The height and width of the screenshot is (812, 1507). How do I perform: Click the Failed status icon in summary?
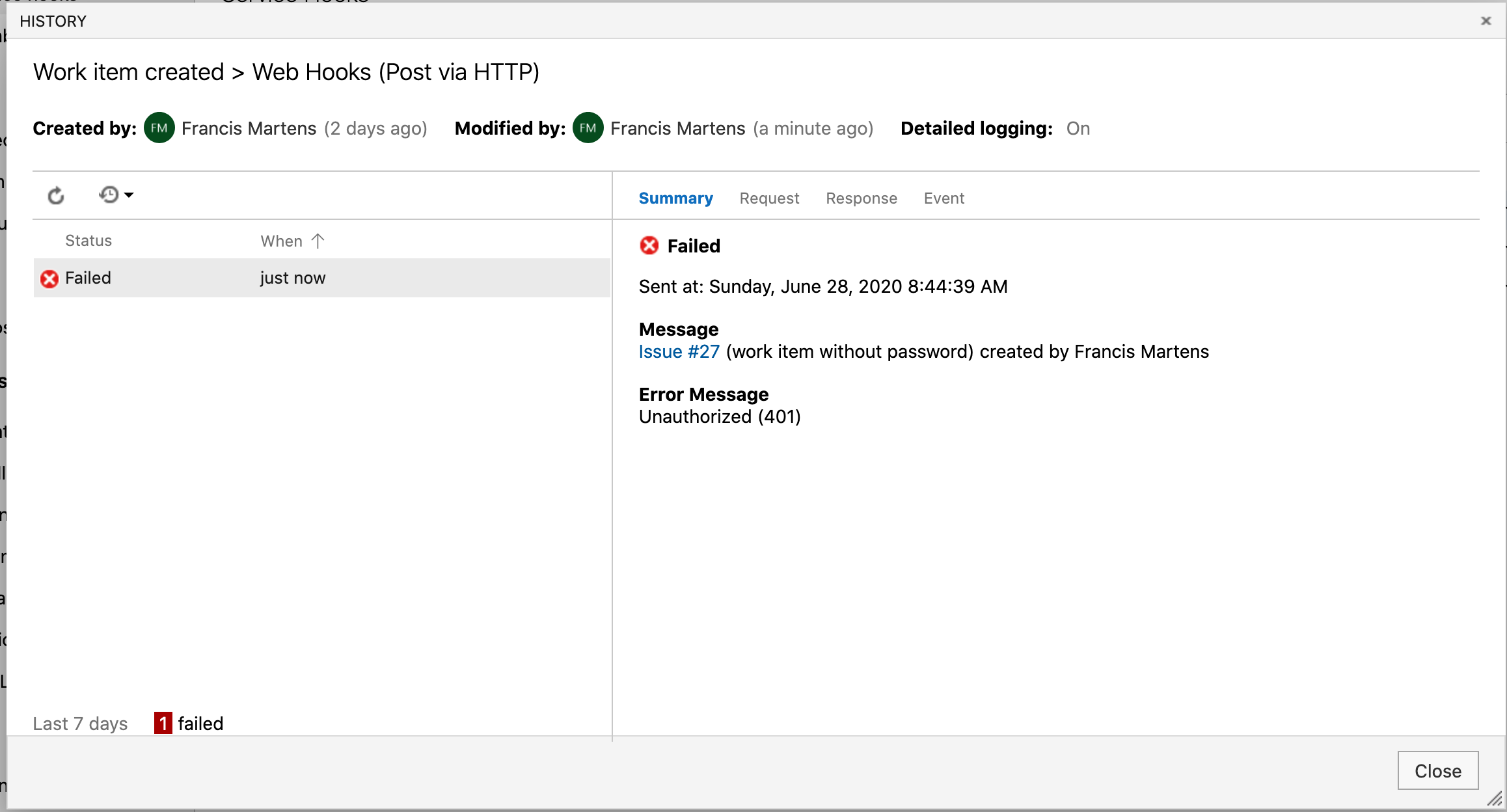(649, 246)
